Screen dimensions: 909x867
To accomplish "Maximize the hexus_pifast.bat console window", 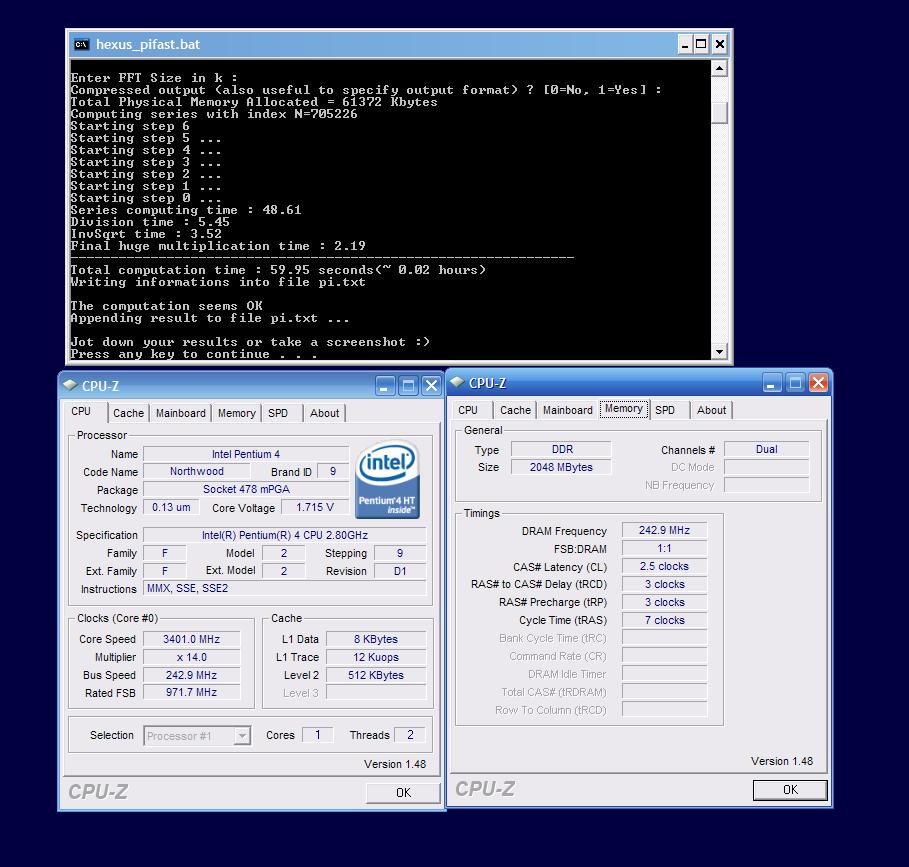I will point(701,44).
